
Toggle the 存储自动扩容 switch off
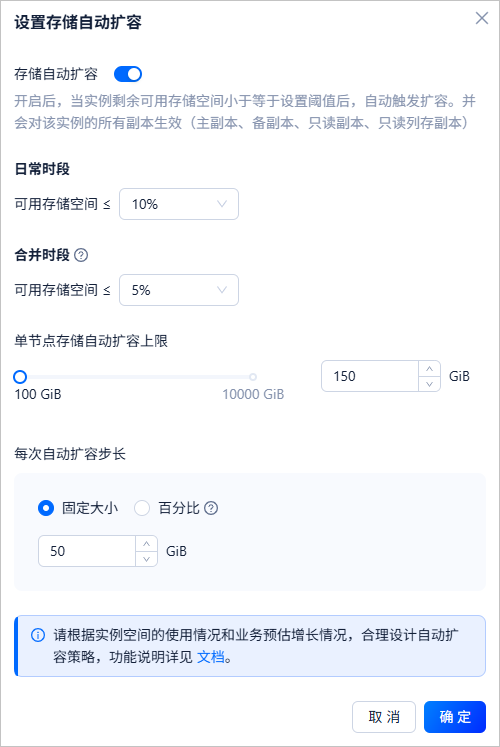128,74
